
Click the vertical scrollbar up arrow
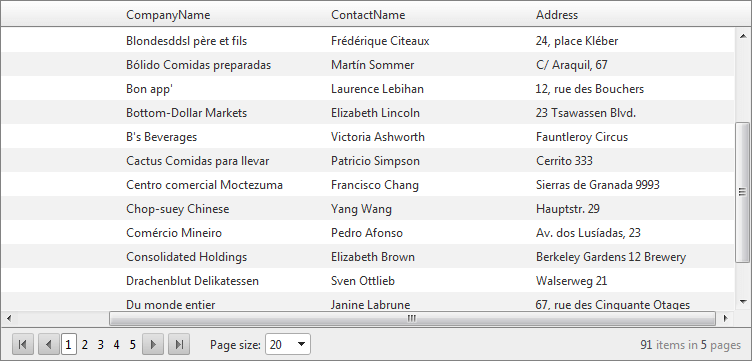pos(743,35)
